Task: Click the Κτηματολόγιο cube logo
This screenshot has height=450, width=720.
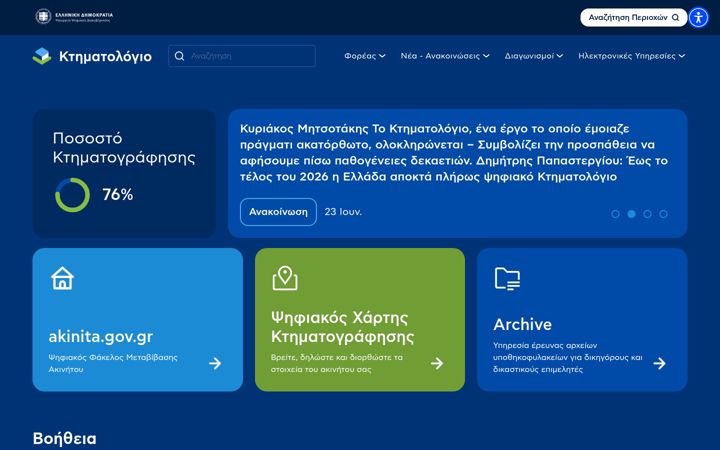Action: pyautogui.click(x=42, y=56)
